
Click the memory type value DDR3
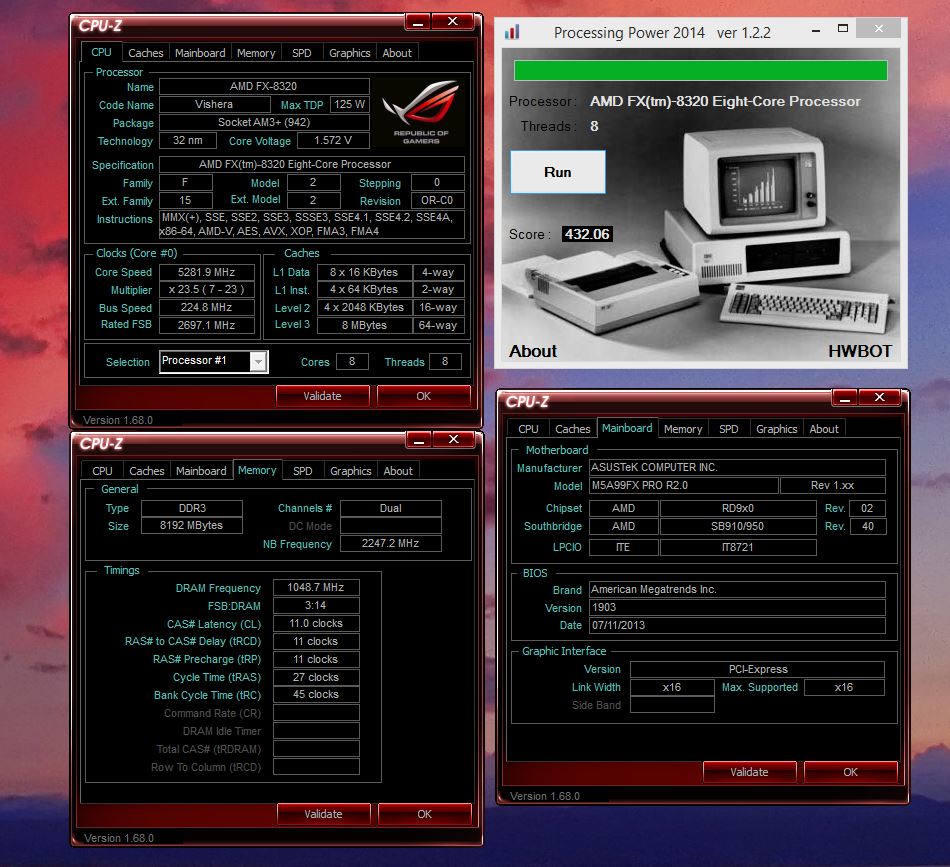pyautogui.click(x=192, y=508)
